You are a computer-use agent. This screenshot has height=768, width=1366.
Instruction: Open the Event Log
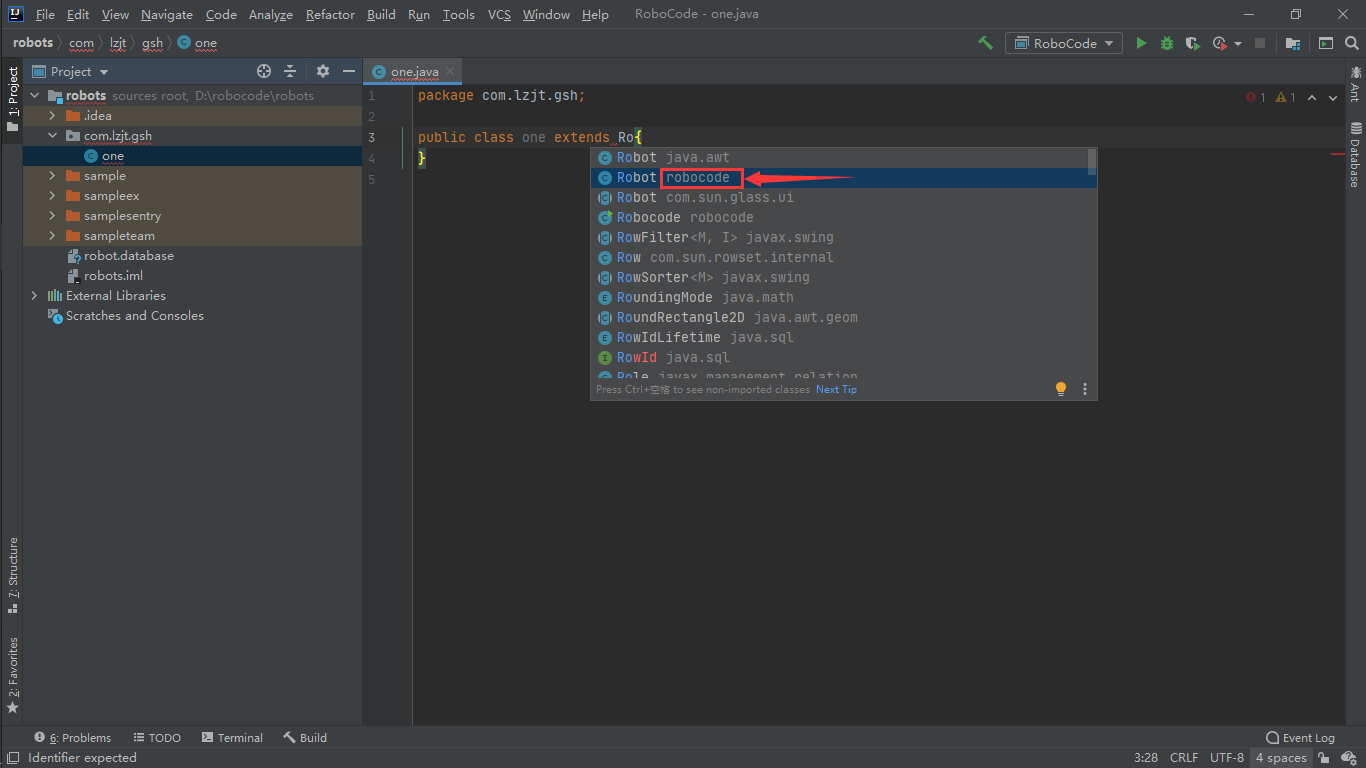(1300, 738)
